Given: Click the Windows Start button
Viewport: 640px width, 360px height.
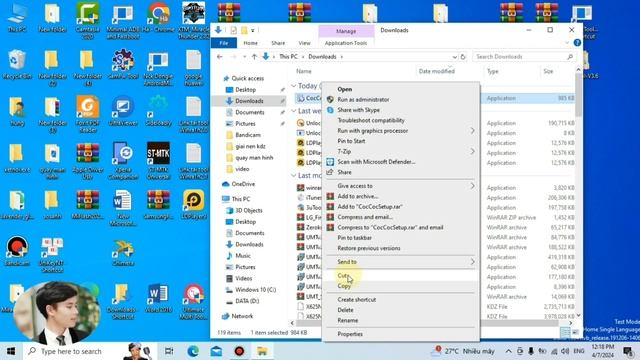Looking at the screenshot, I should (11, 351).
